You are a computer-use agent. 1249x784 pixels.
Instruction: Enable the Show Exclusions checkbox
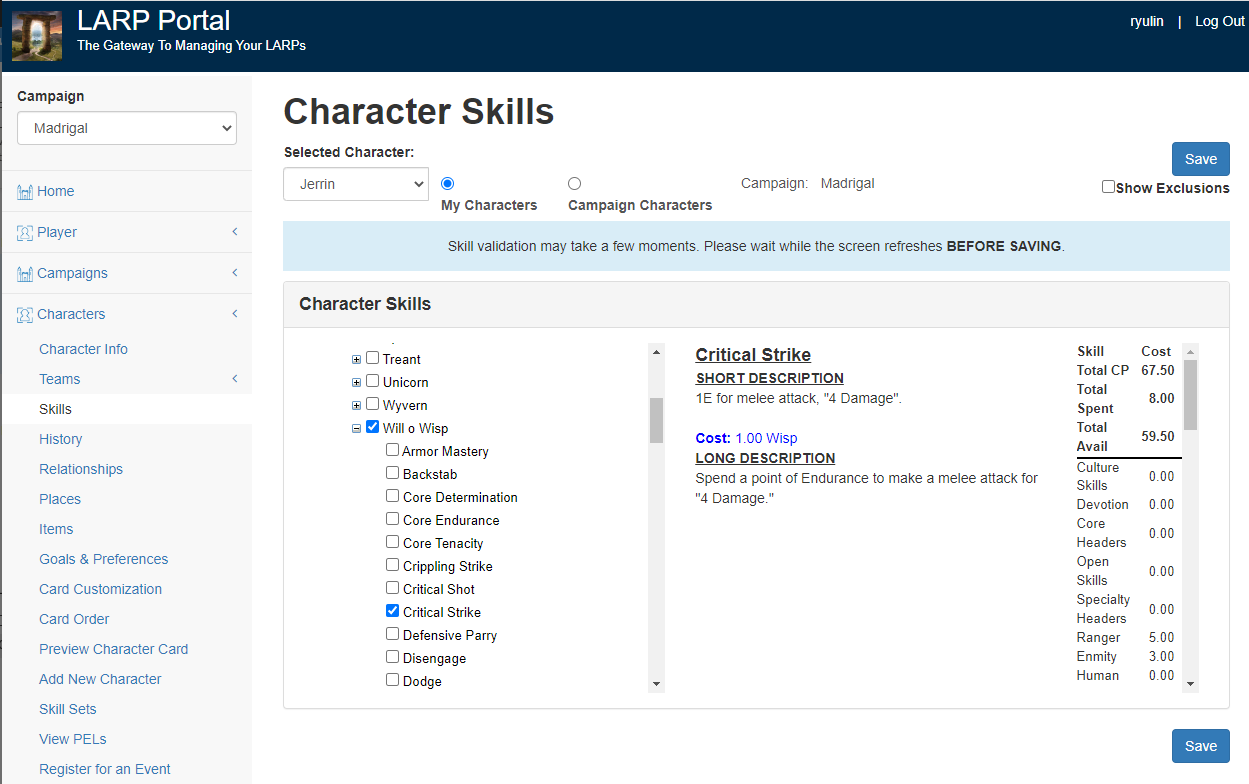tap(1108, 187)
